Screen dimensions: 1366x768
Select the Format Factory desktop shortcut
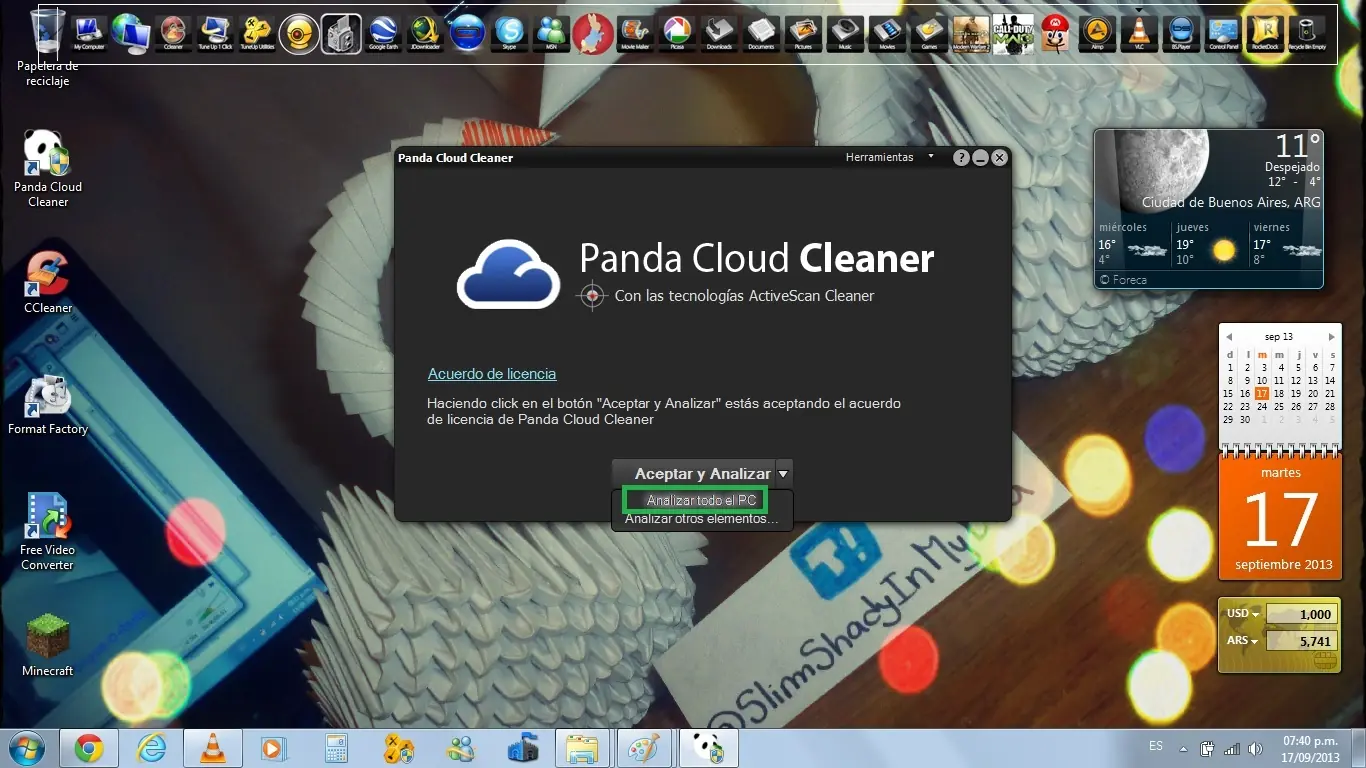pyautogui.click(x=48, y=405)
